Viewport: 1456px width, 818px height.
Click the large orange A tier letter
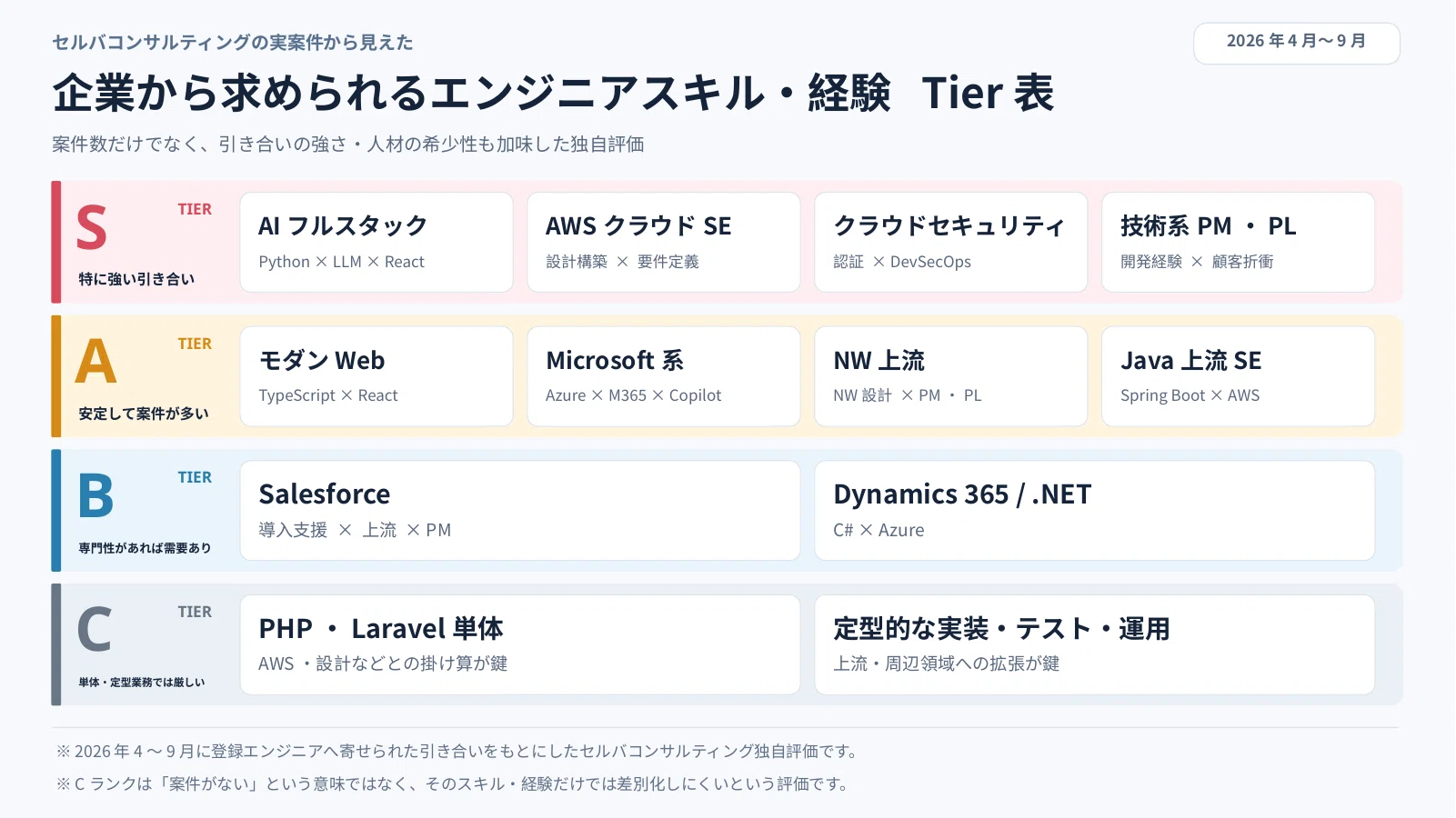point(96,362)
